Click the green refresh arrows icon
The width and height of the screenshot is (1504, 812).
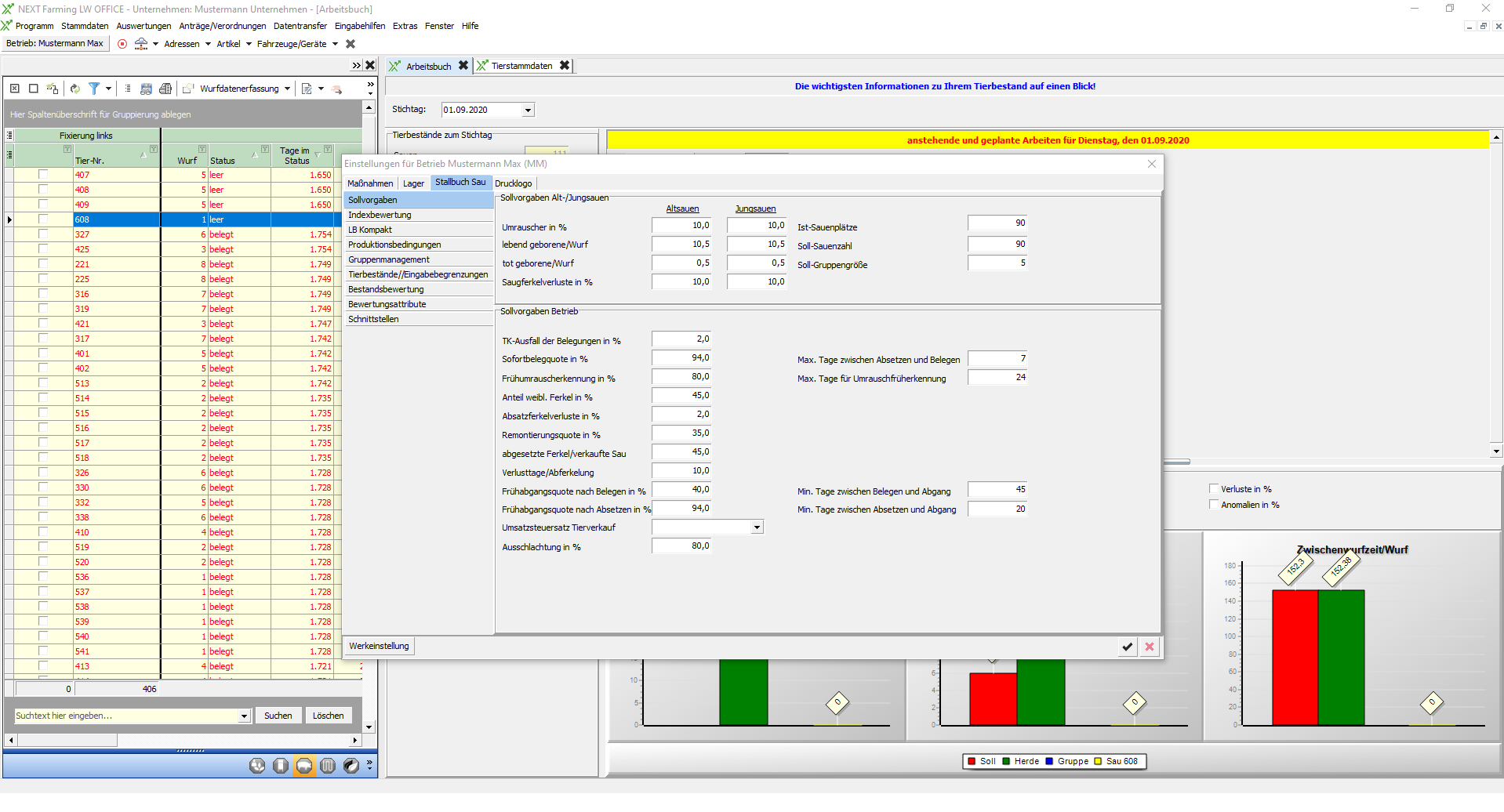pyautogui.click(x=75, y=89)
